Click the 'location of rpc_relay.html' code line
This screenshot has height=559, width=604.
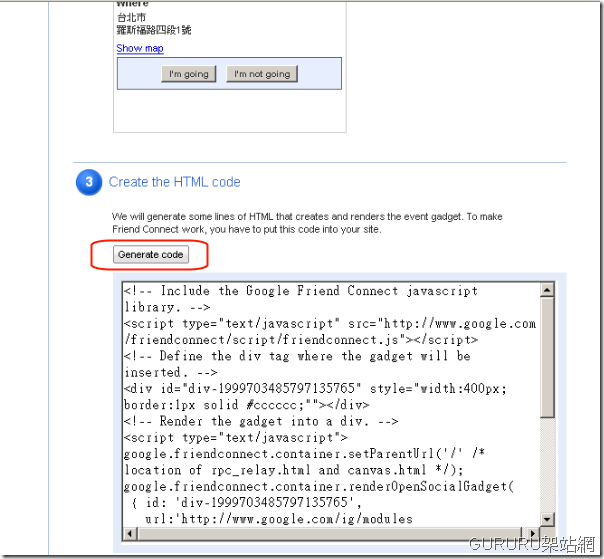(x=294, y=470)
